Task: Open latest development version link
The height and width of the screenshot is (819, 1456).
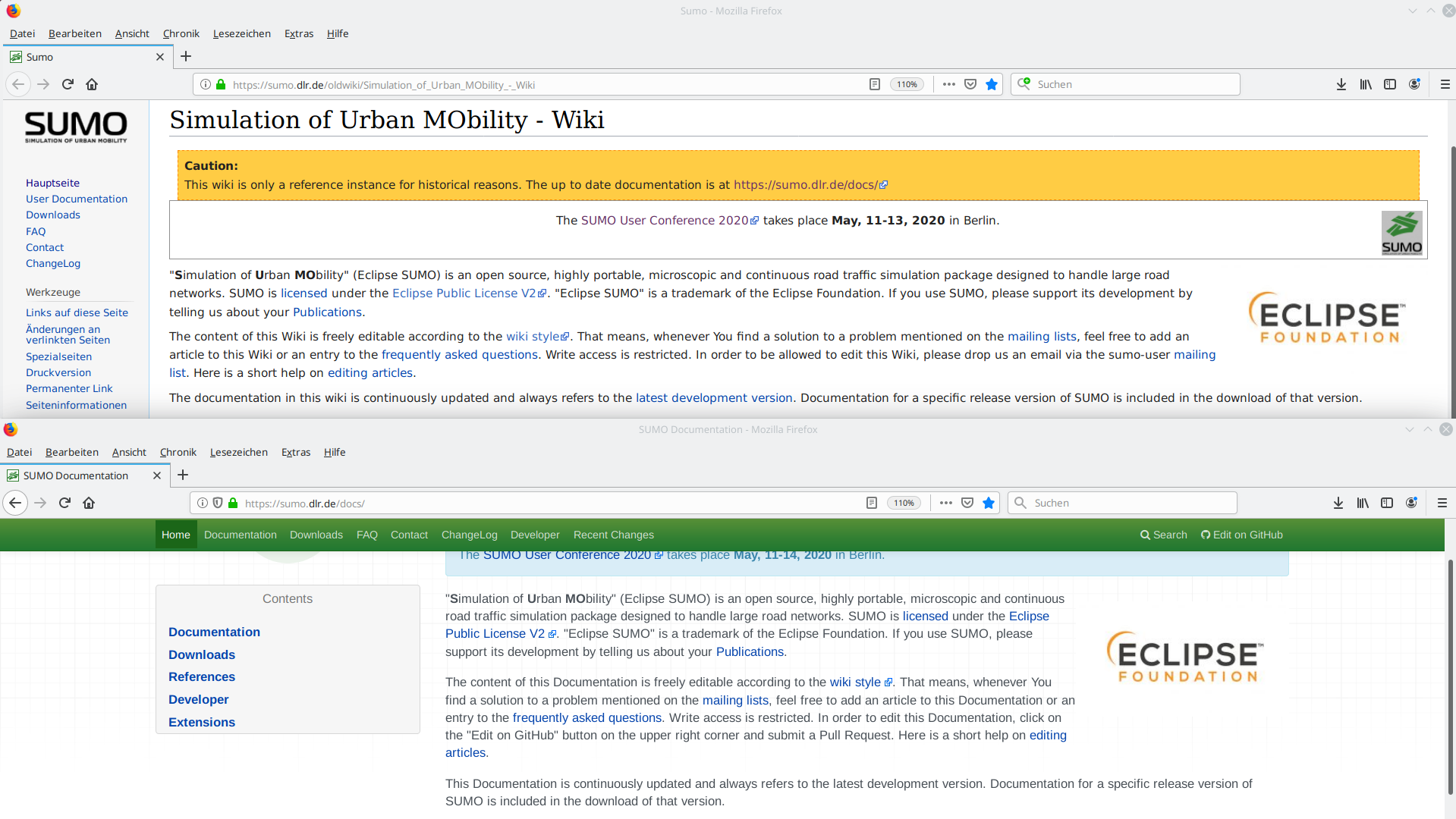Action: pos(714,398)
